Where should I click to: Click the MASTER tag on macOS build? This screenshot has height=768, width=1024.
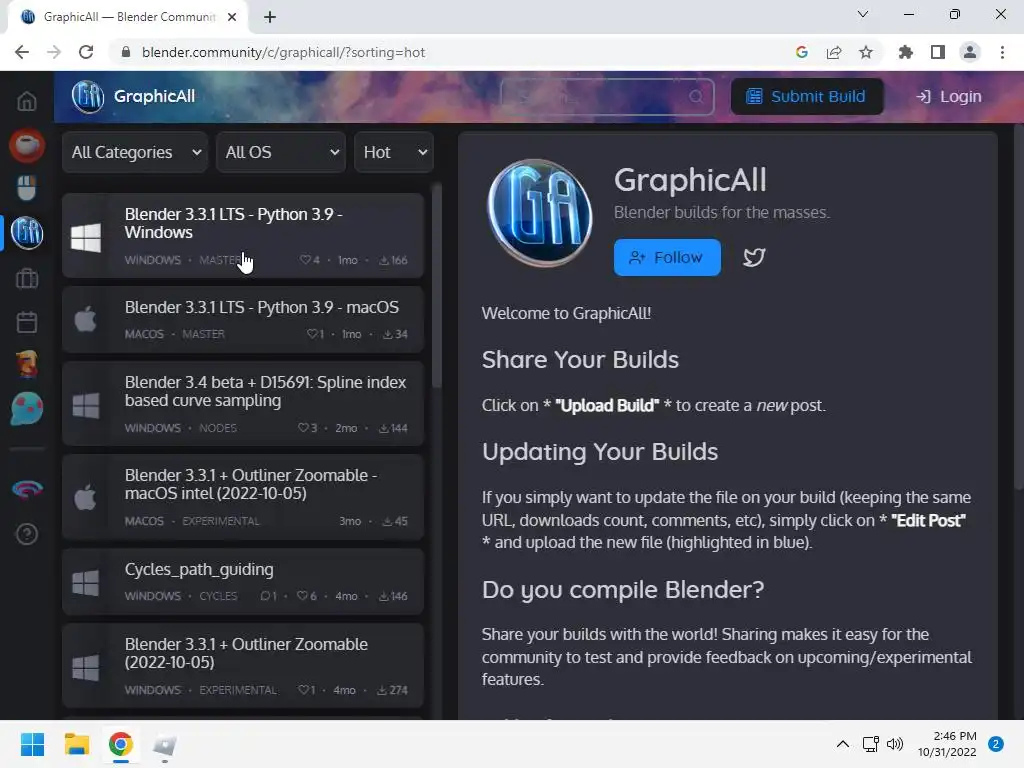pyautogui.click(x=203, y=334)
